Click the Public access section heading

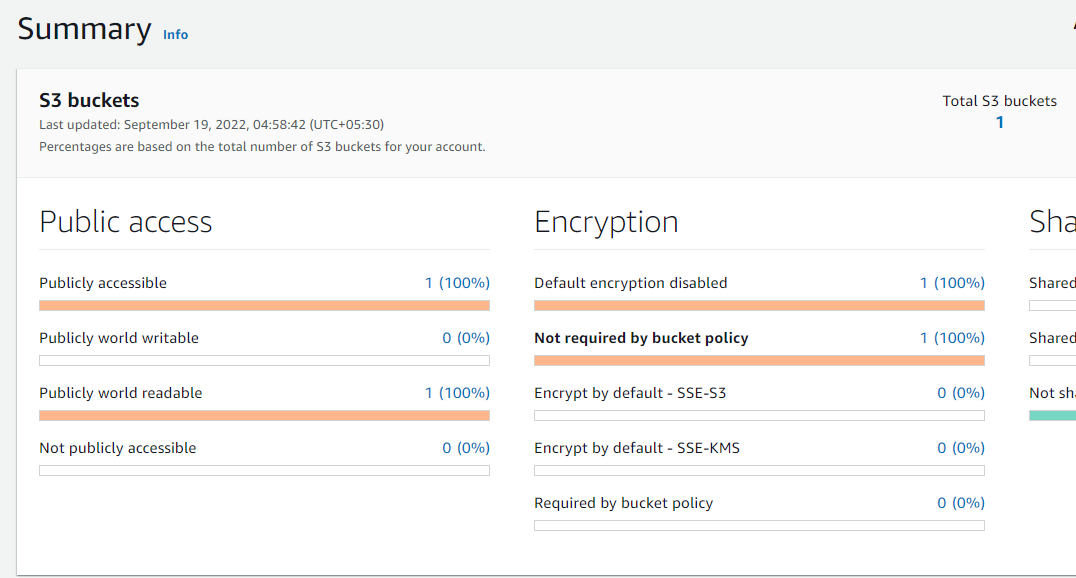coord(126,222)
